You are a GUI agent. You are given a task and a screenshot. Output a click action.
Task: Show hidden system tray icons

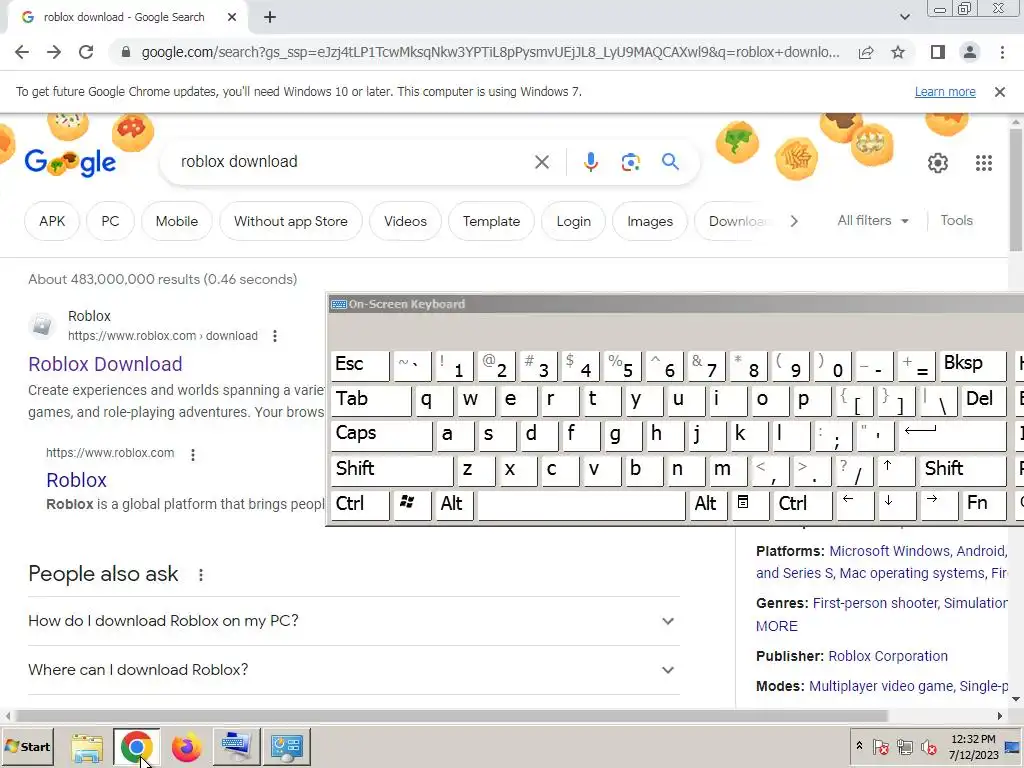point(859,746)
